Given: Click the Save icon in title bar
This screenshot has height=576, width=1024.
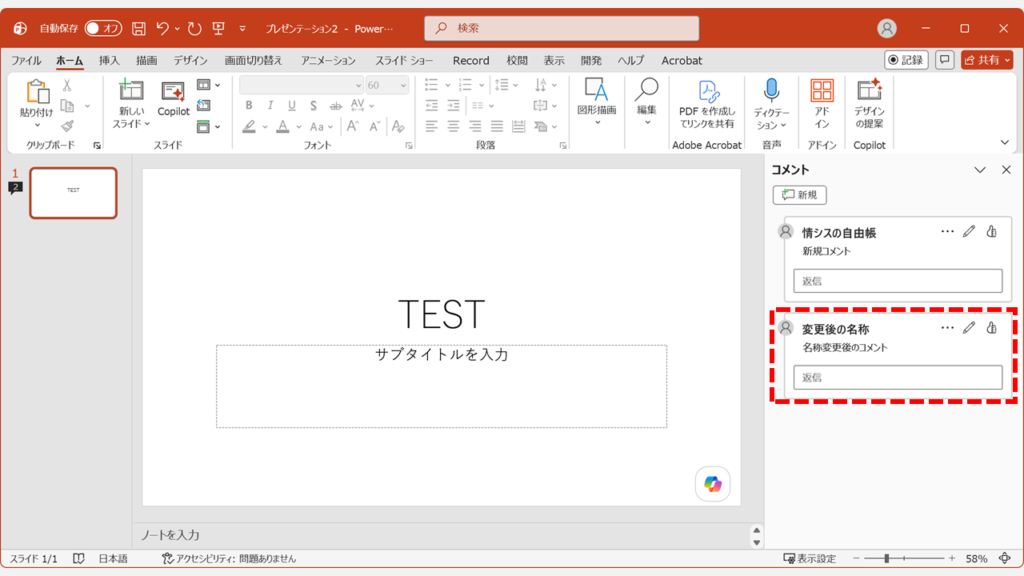Looking at the screenshot, I should click(138, 28).
